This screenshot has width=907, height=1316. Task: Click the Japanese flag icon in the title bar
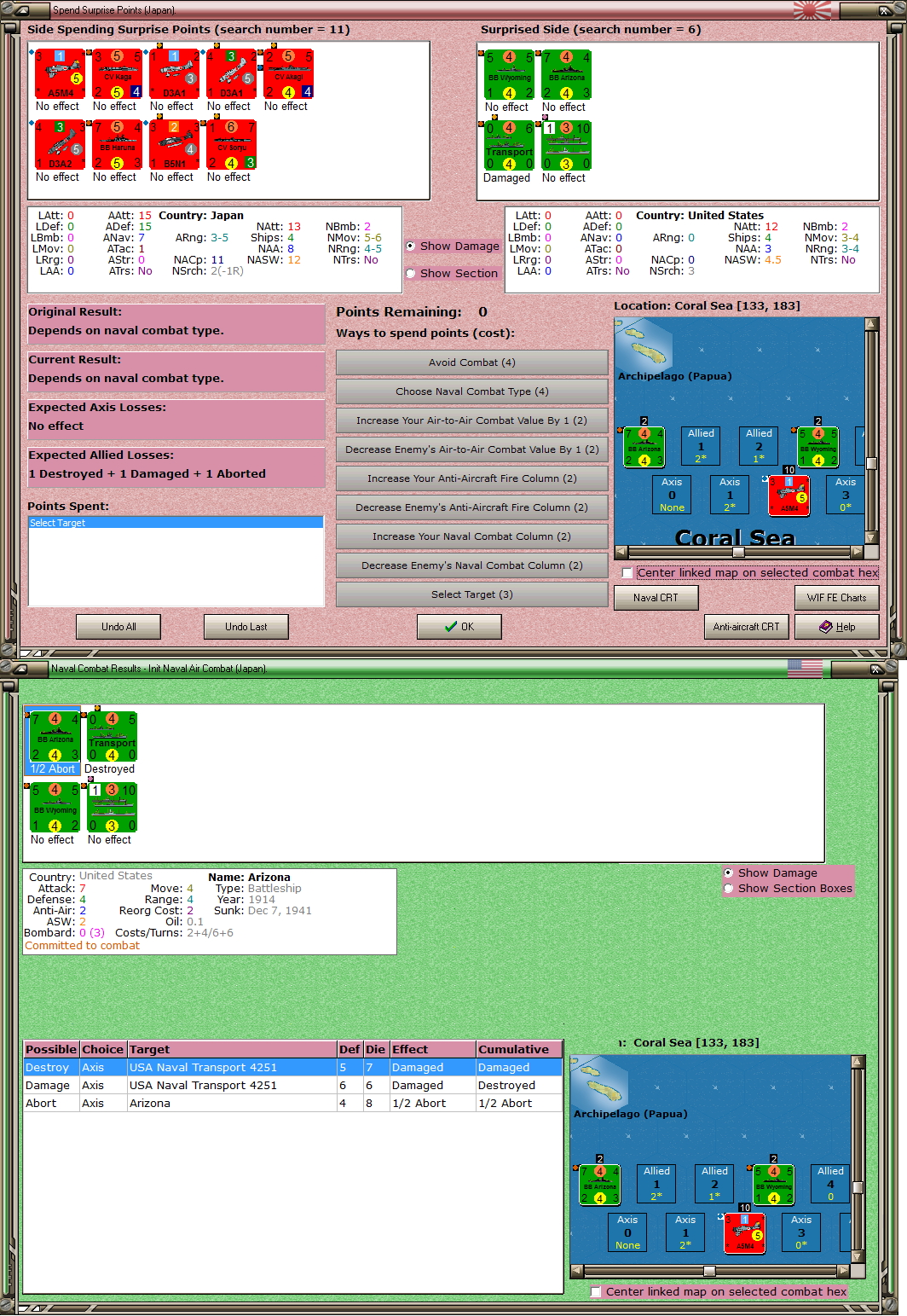[812, 10]
